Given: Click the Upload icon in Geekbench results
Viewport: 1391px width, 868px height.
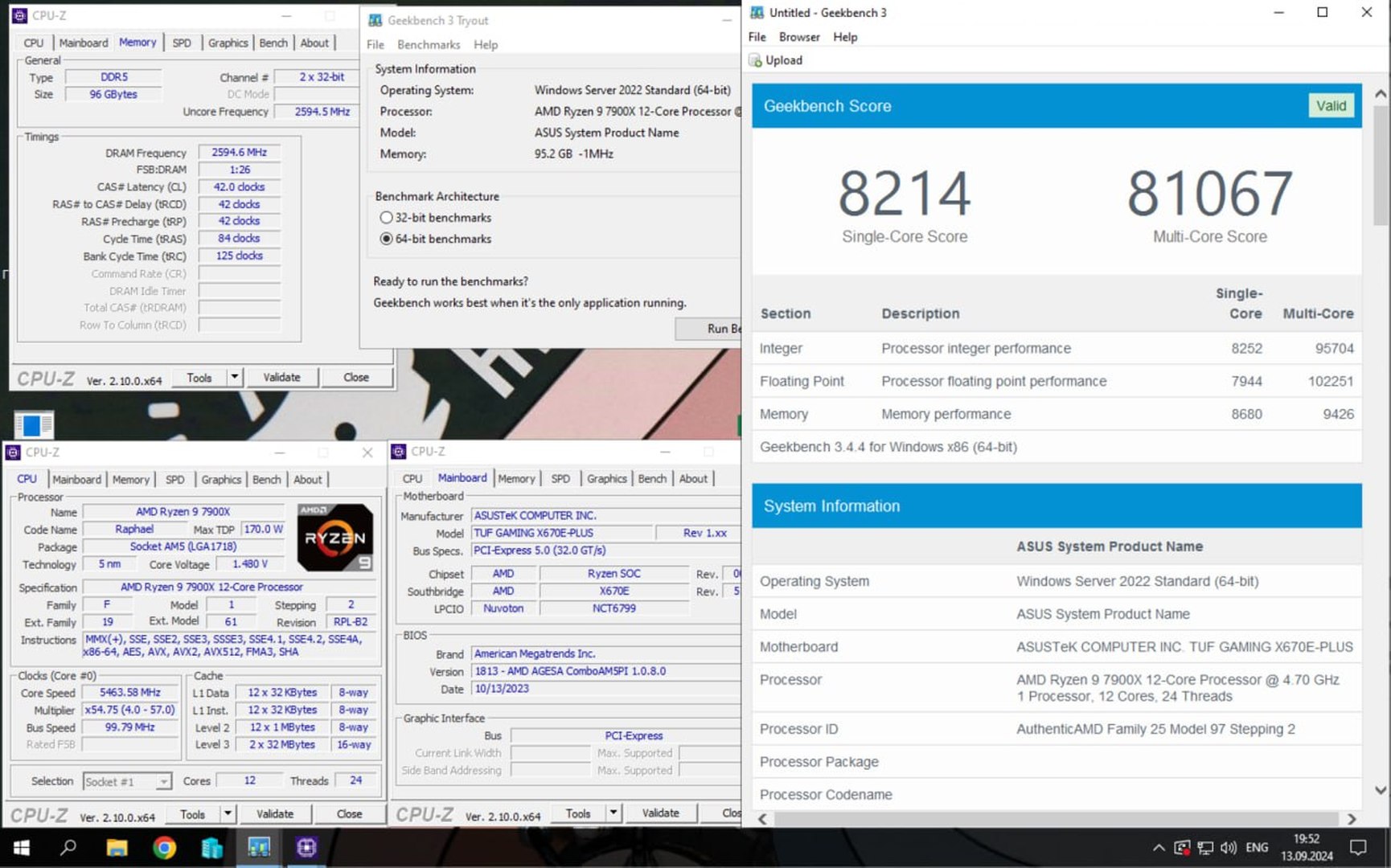Looking at the screenshot, I should [x=755, y=60].
